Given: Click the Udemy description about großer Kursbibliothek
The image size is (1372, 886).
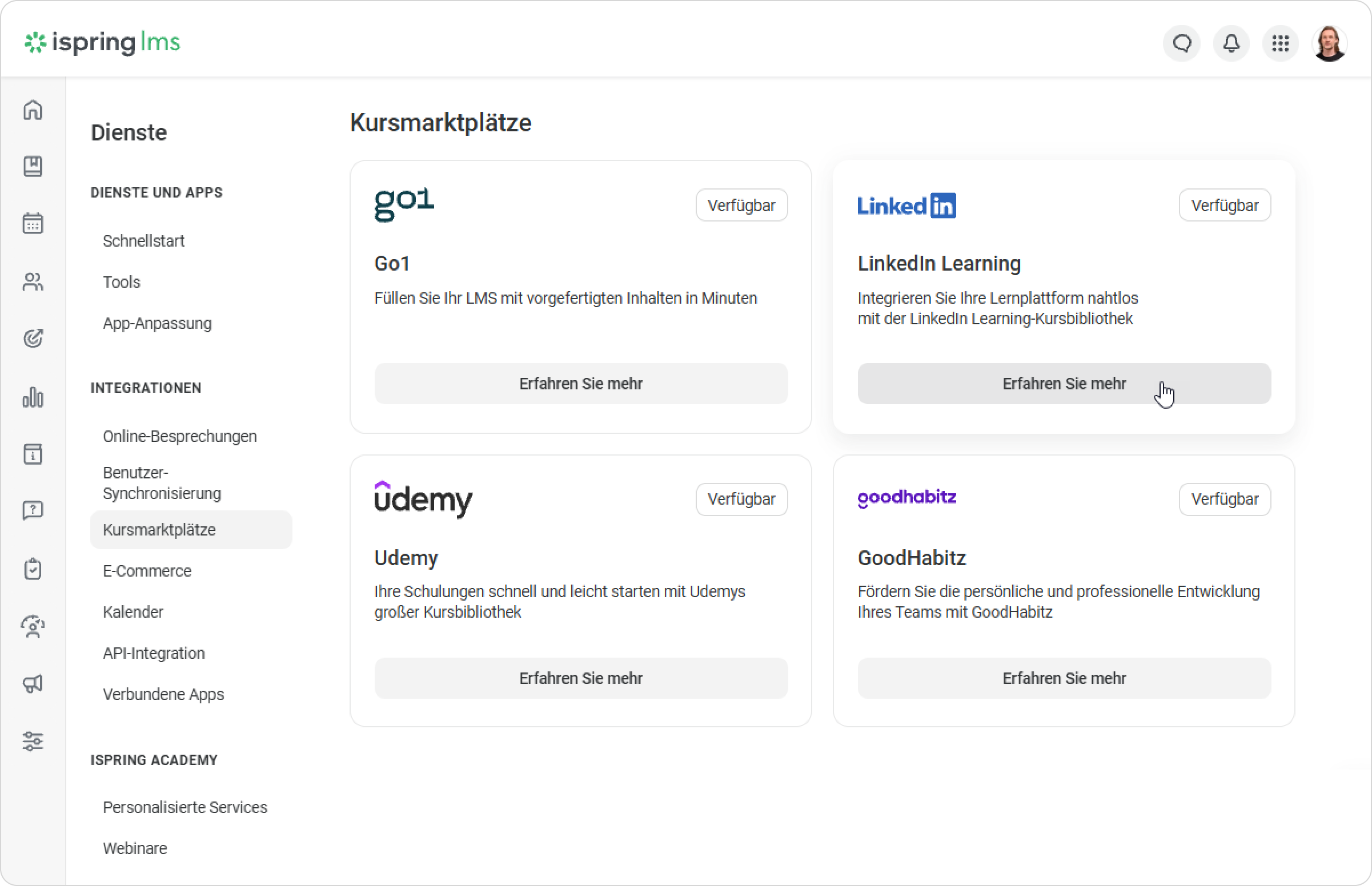Looking at the screenshot, I should [560, 602].
